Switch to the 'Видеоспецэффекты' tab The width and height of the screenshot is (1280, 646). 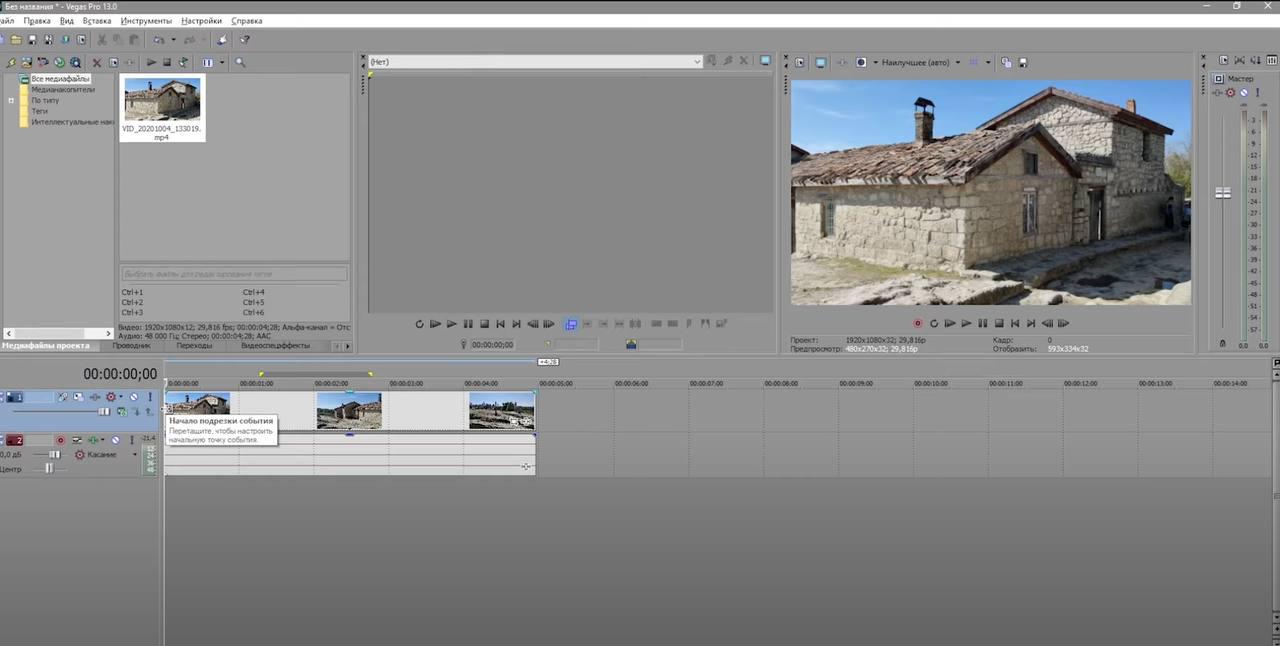(x=274, y=346)
